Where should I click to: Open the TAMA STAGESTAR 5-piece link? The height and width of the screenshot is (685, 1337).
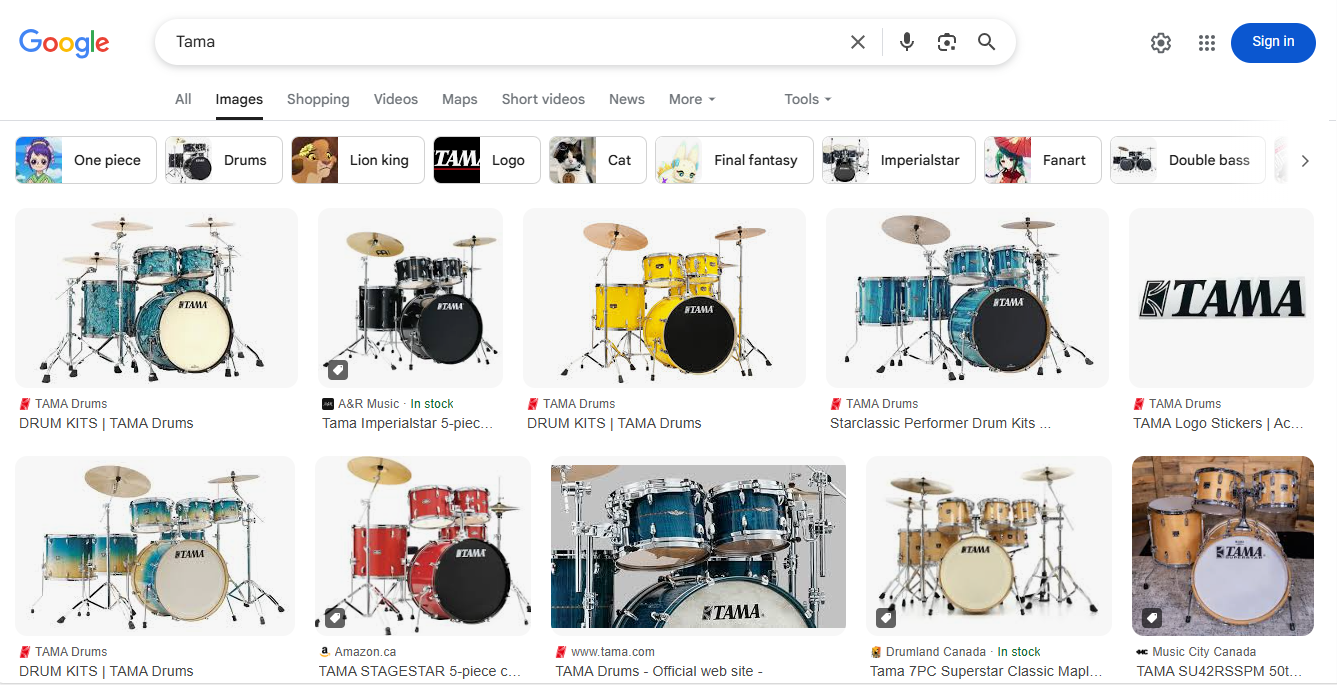tap(420, 671)
